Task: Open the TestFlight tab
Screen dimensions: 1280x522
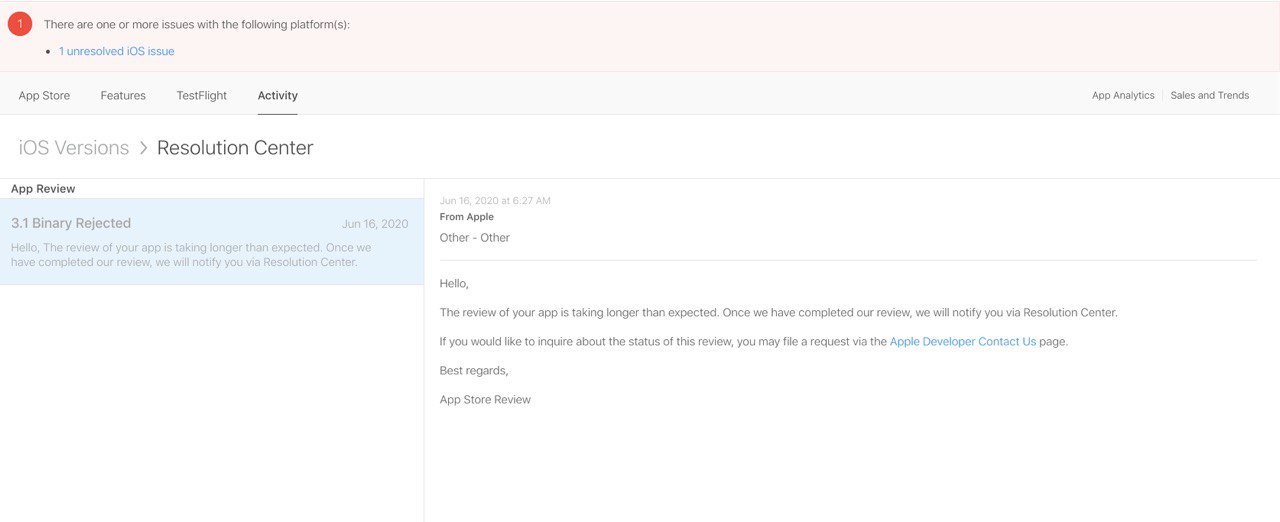Action: pos(202,96)
